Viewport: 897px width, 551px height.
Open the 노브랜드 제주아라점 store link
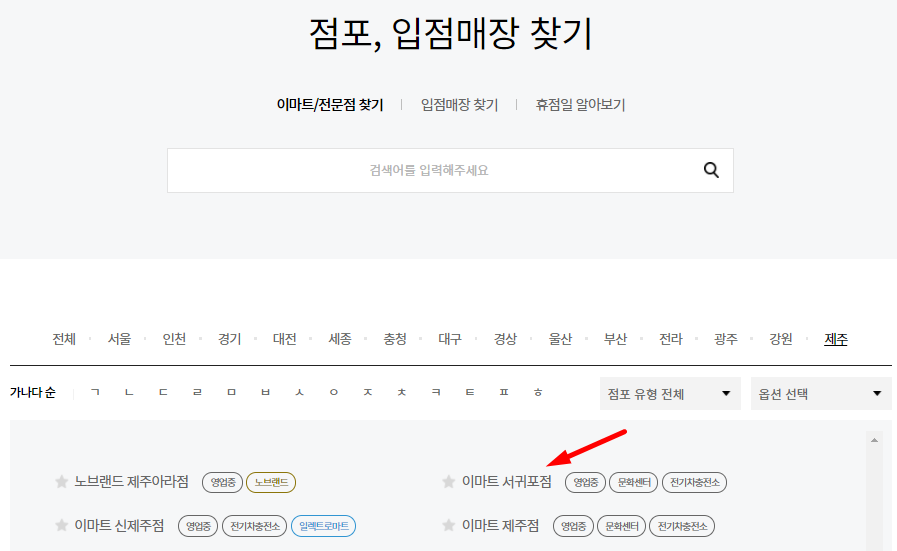click(132, 482)
